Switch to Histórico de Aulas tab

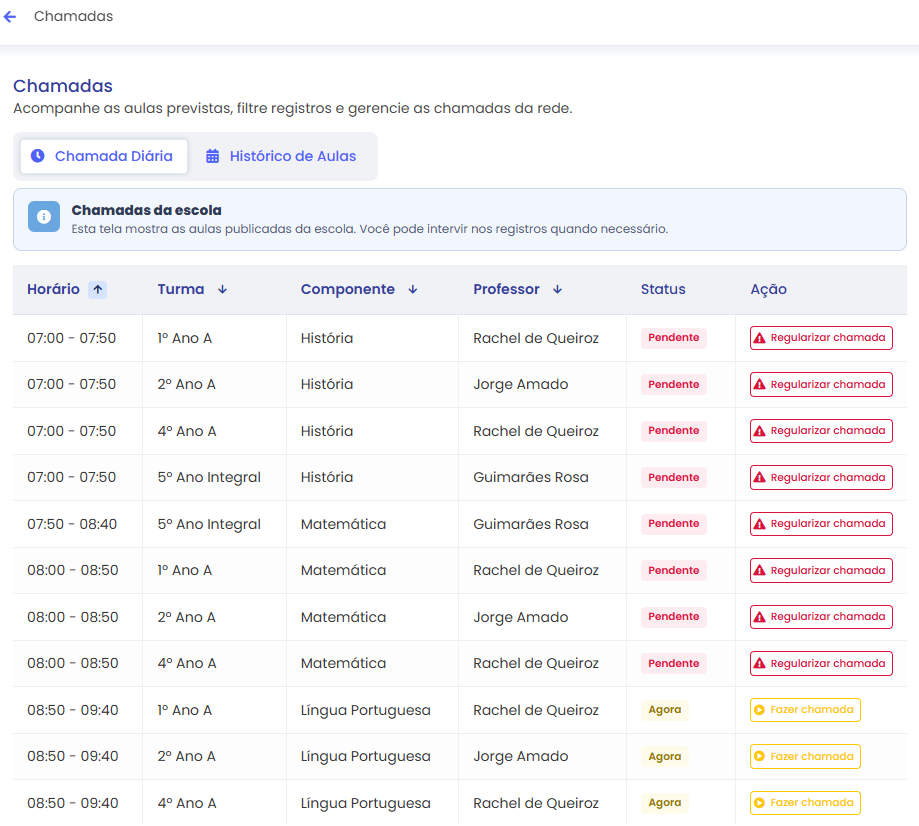point(281,156)
